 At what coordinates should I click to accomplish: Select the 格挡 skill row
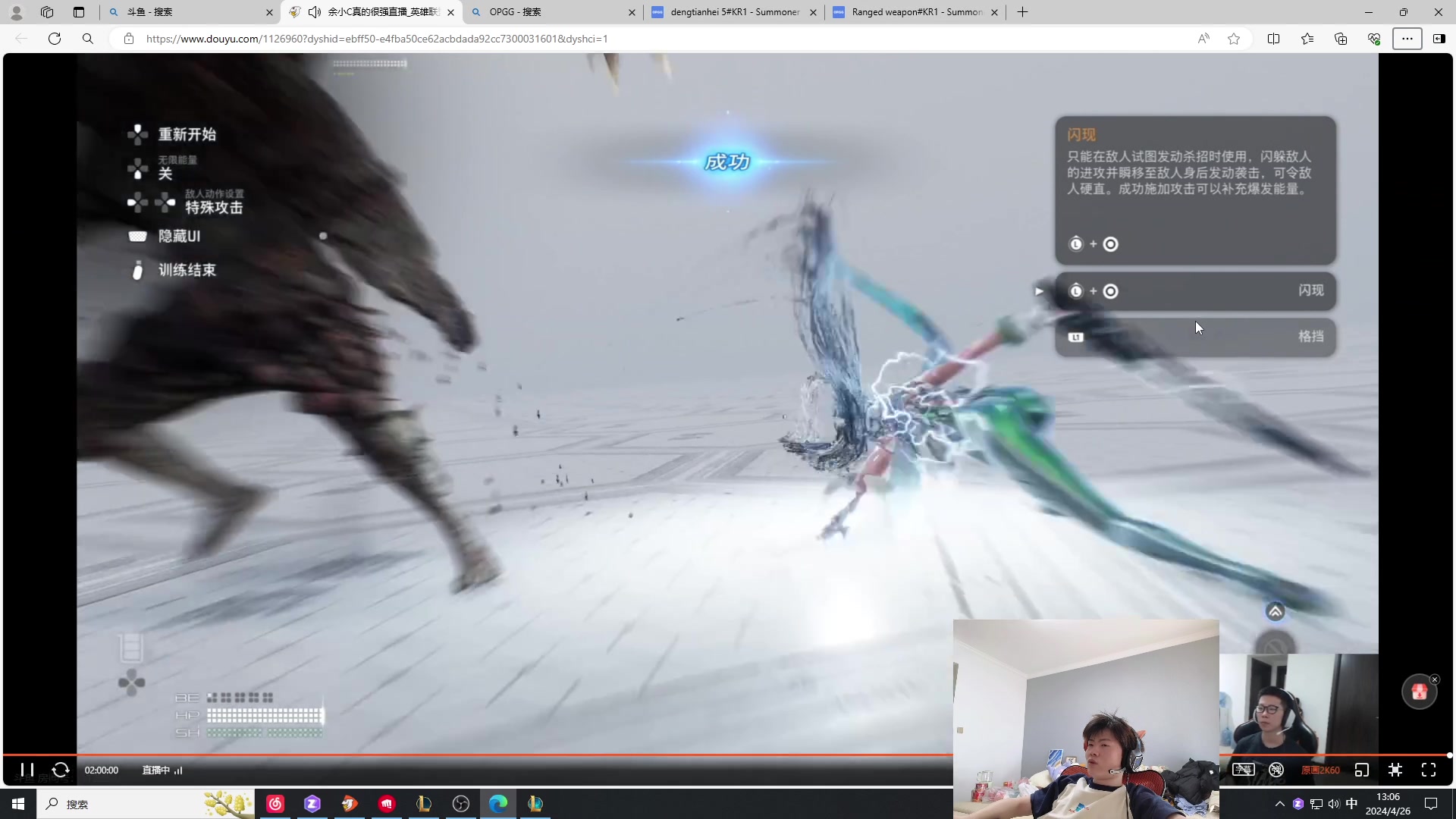coord(1195,337)
